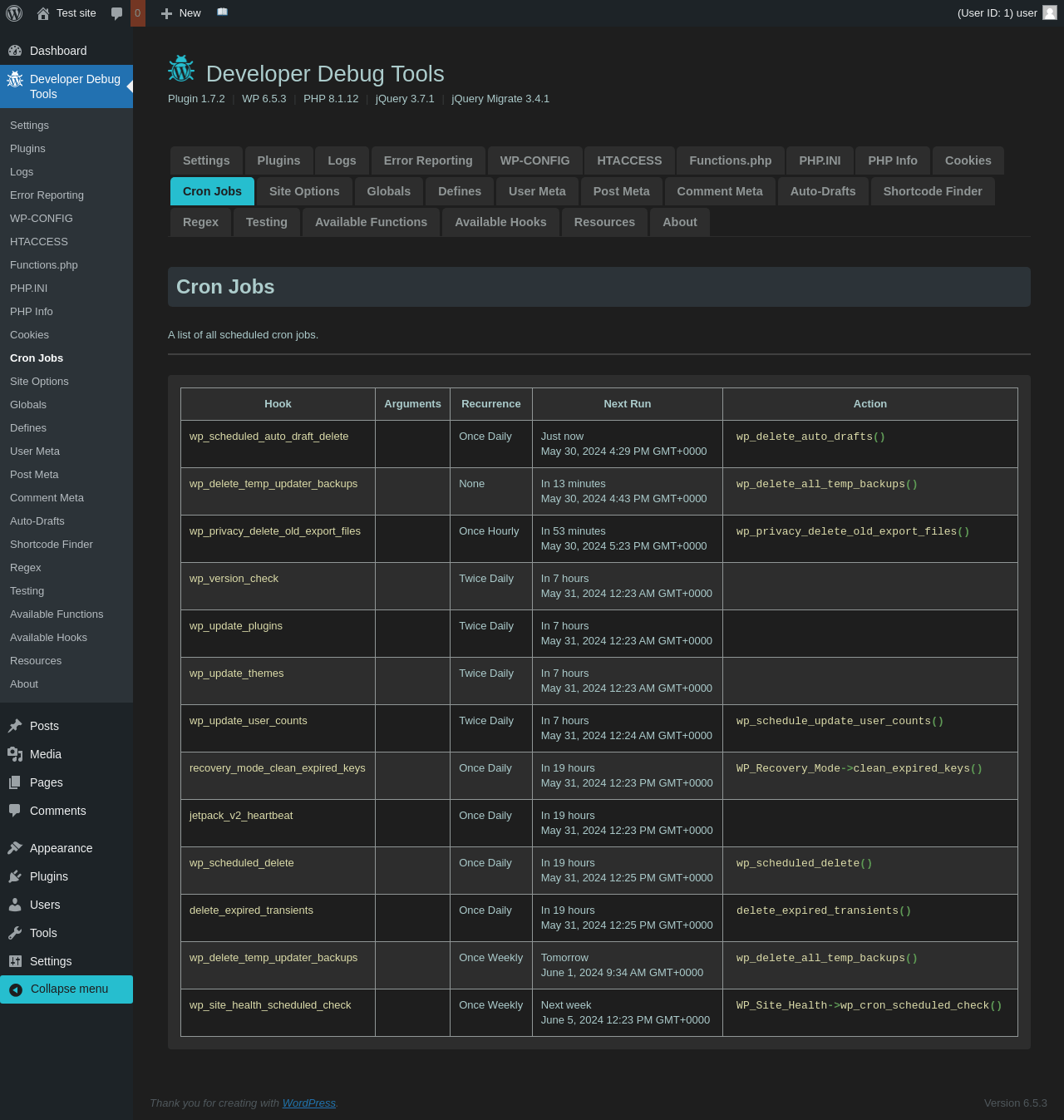
Task: Switch to the Site Options tab
Action: coord(304,191)
